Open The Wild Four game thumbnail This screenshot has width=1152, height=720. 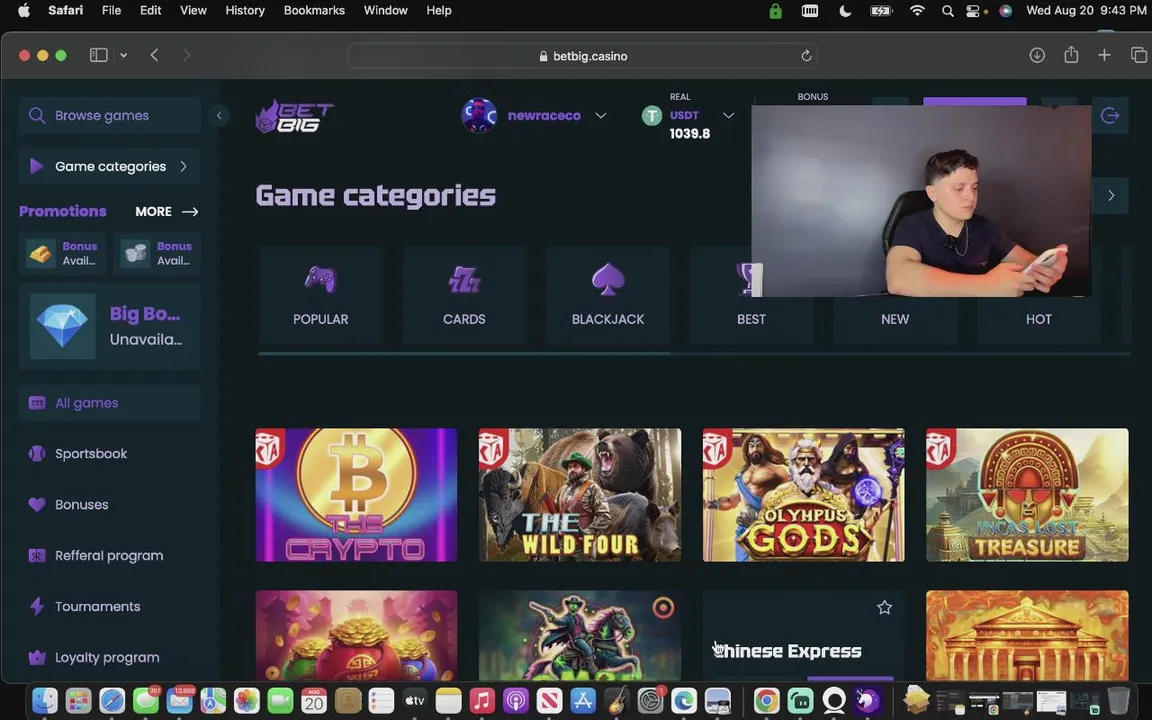pos(580,495)
